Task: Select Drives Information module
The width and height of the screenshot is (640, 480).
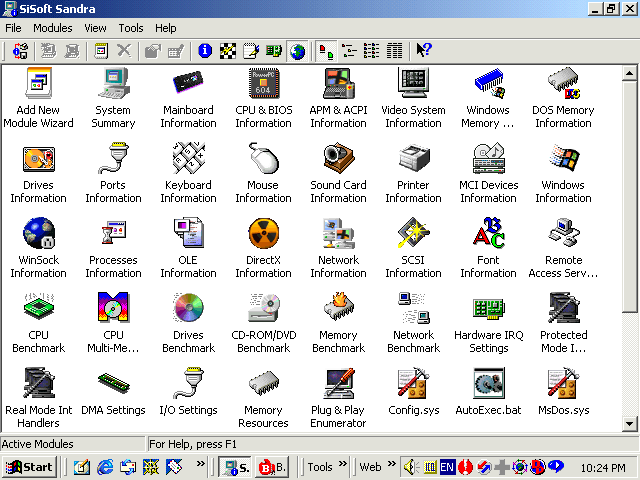Action: click(38, 173)
